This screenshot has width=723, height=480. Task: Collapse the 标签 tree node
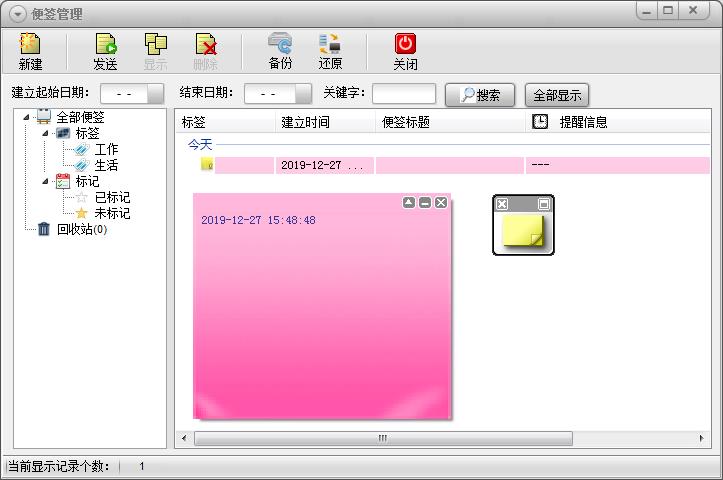point(45,133)
